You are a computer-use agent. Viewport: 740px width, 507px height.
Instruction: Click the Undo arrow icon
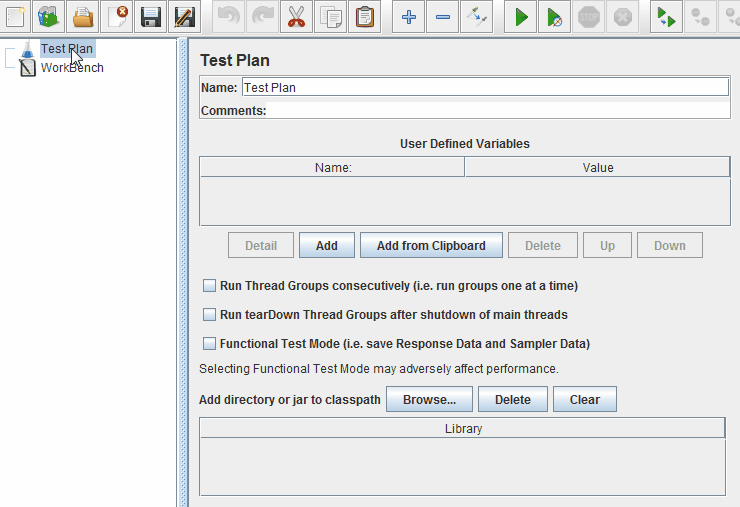click(228, 17)
